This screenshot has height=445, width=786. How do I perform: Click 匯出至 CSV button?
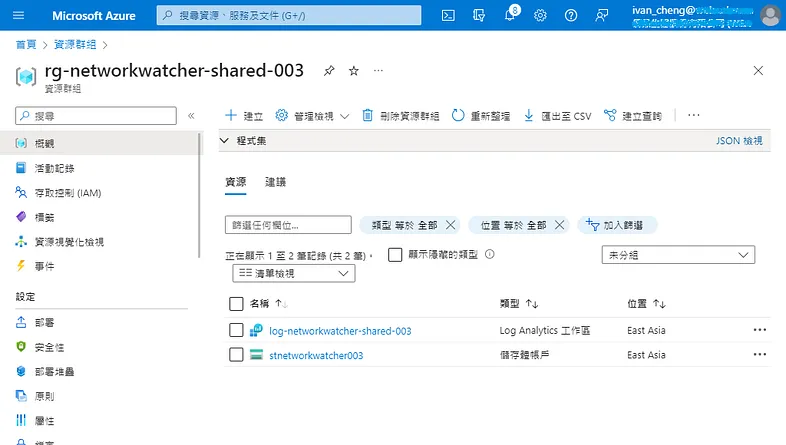557,116
